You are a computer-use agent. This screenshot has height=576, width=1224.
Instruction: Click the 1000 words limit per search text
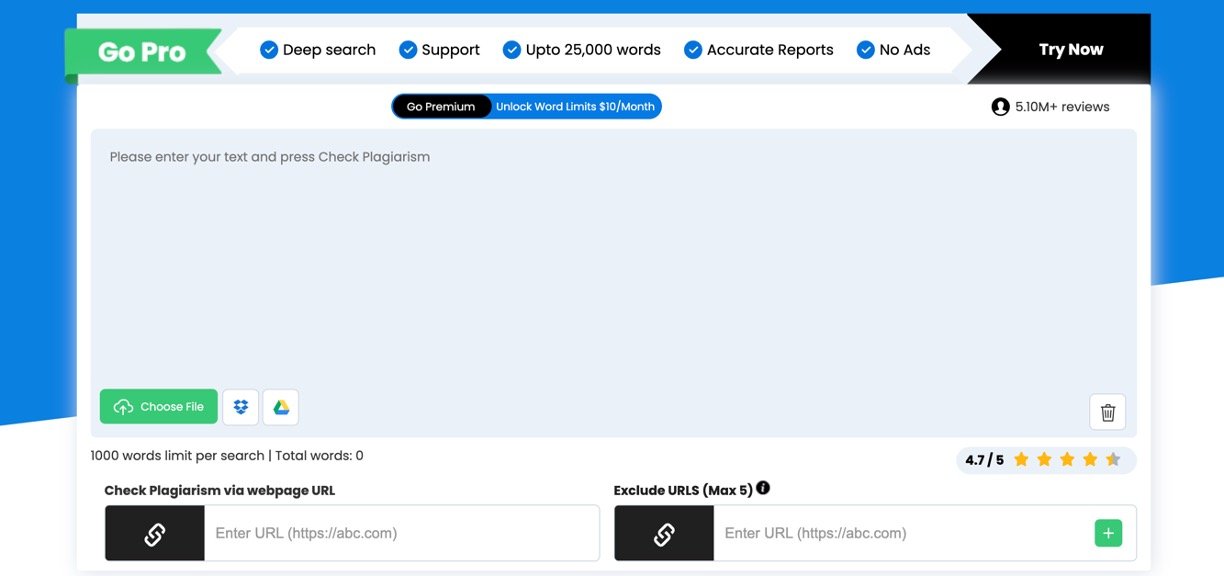pos(177,456)
